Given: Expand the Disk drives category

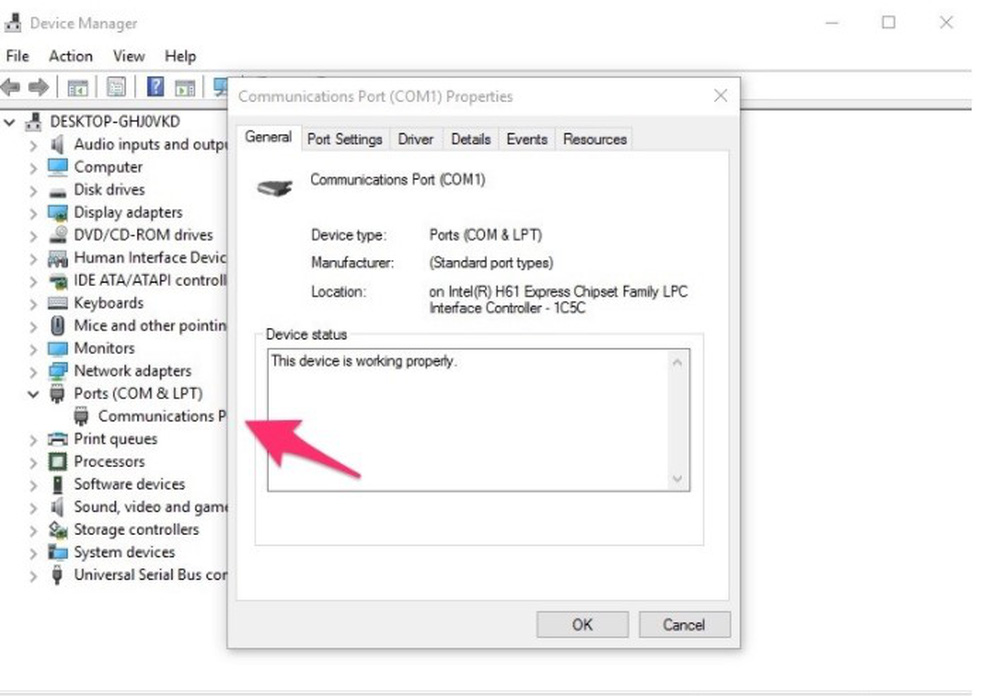Looking at the screenshot, I should (x=34, y=190).
